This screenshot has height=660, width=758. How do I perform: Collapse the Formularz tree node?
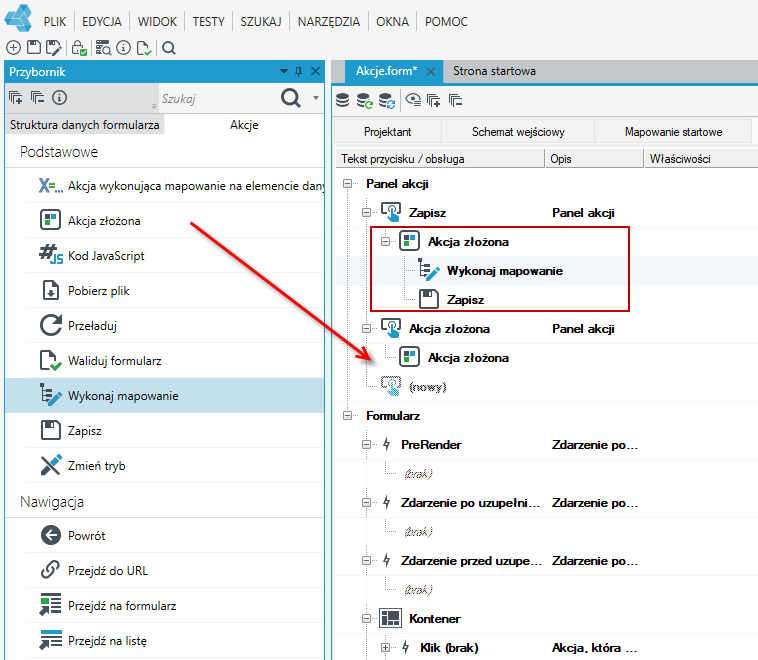[x=348, y=416]
